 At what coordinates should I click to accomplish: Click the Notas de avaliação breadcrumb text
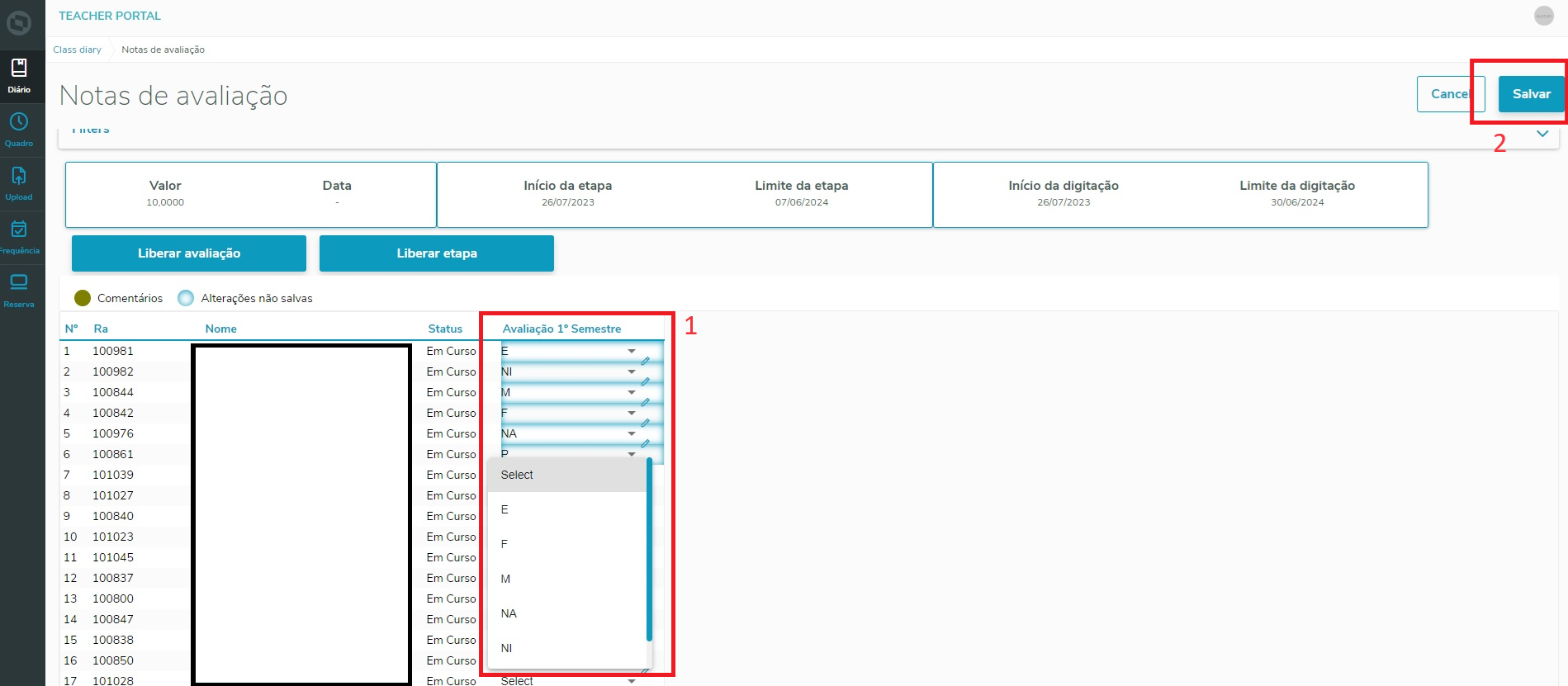(163, 50)
